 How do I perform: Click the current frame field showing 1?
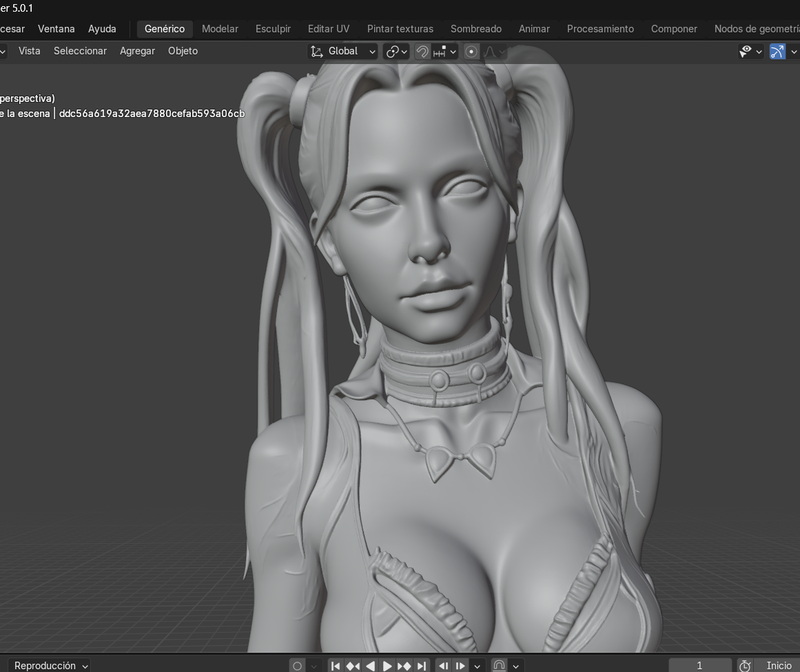(x=700, y=665)
